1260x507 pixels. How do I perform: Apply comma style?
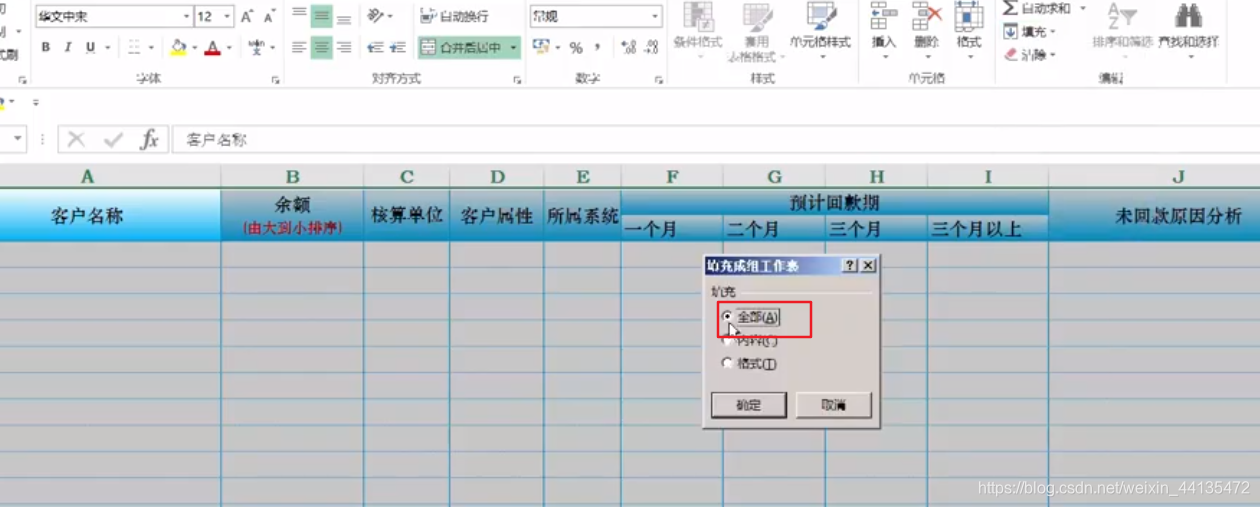pyautogui.click(x=598, y=47)
